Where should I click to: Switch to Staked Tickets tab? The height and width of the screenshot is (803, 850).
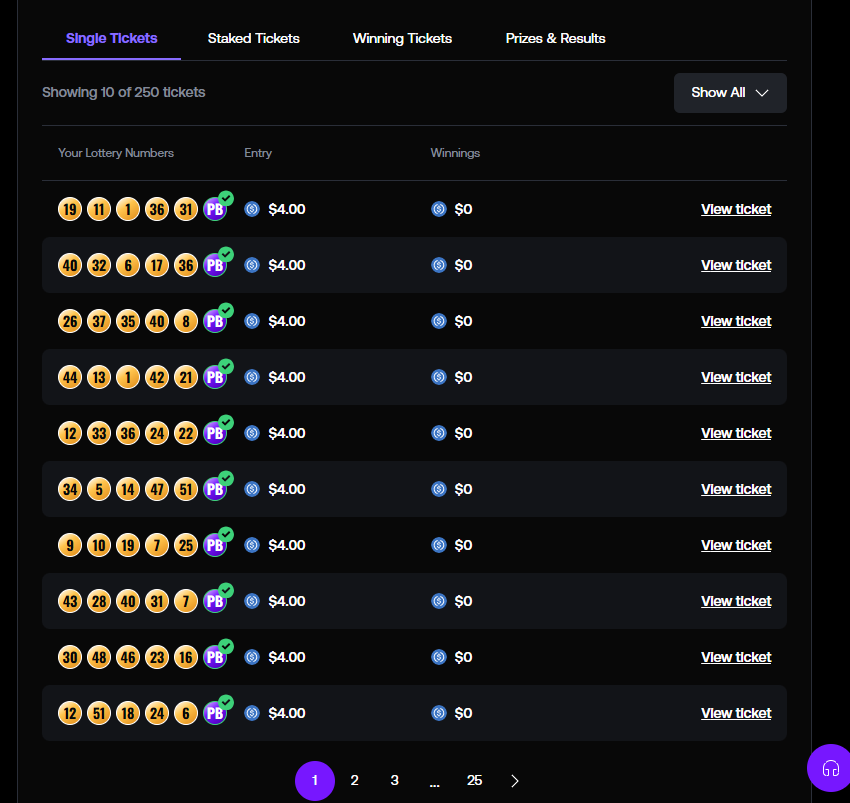254,38
